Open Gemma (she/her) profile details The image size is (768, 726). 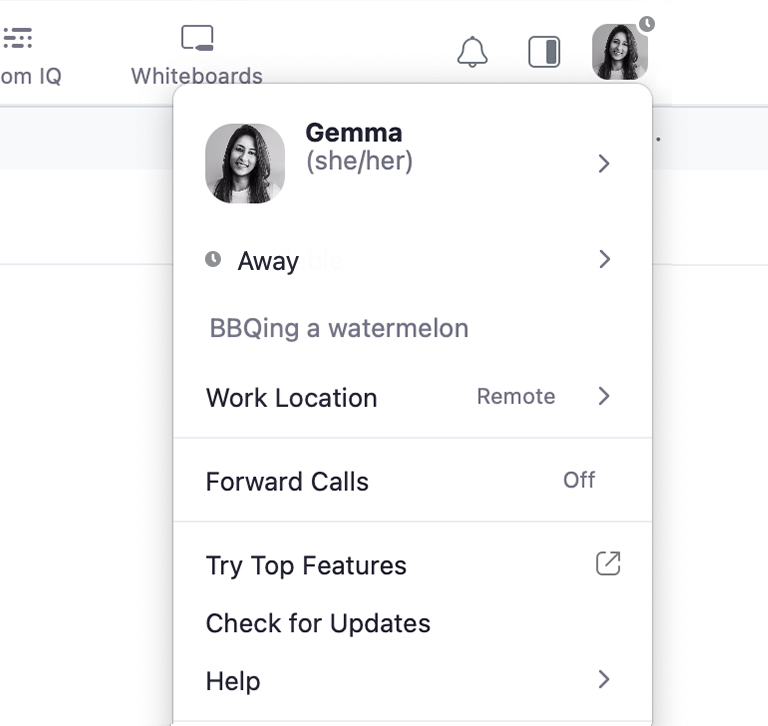pyautogui.click(x=412, y=163)
